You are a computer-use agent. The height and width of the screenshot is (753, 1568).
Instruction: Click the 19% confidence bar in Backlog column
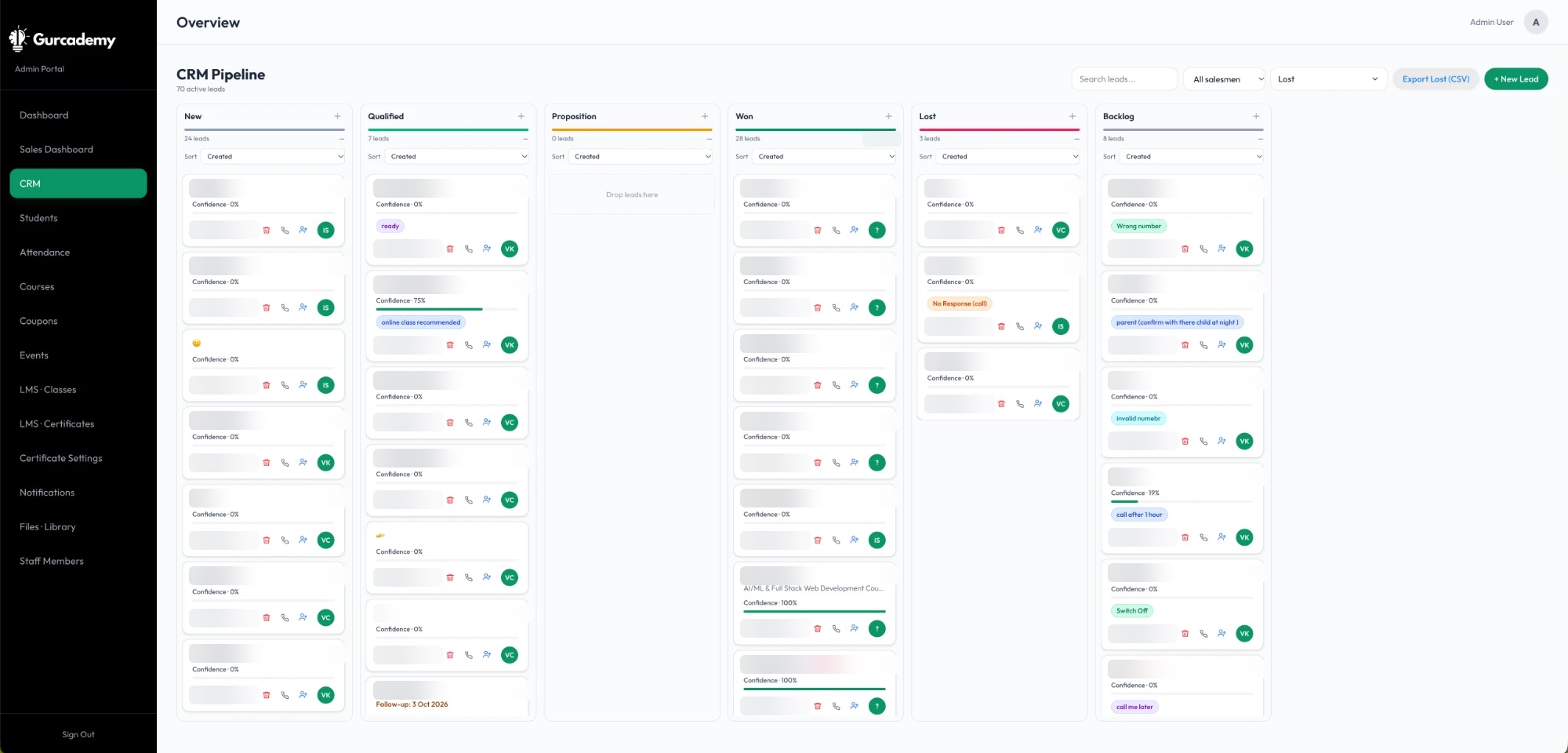(x=1181, y=501)
